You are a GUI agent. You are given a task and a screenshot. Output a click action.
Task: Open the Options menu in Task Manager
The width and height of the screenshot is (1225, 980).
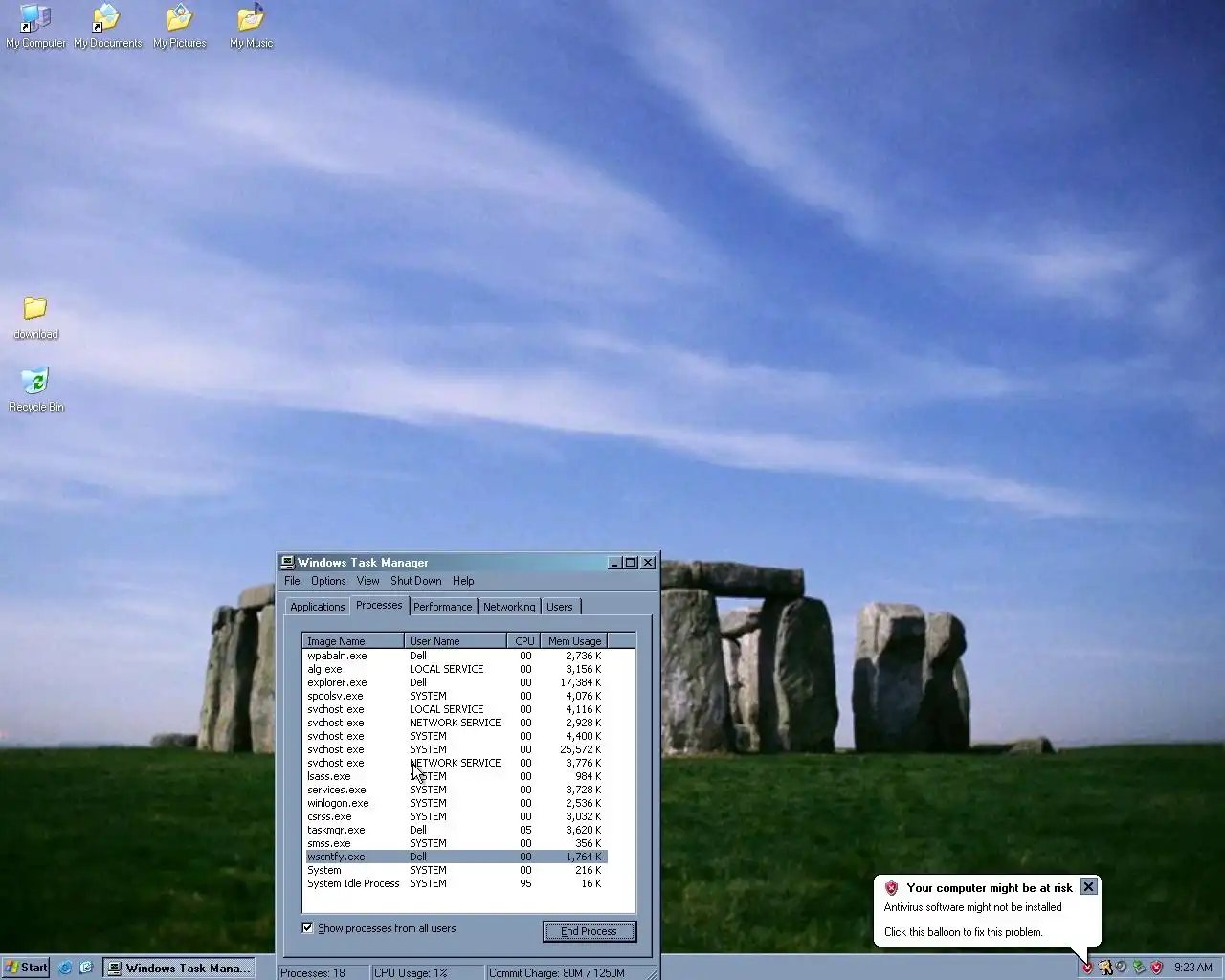point(328,581)
